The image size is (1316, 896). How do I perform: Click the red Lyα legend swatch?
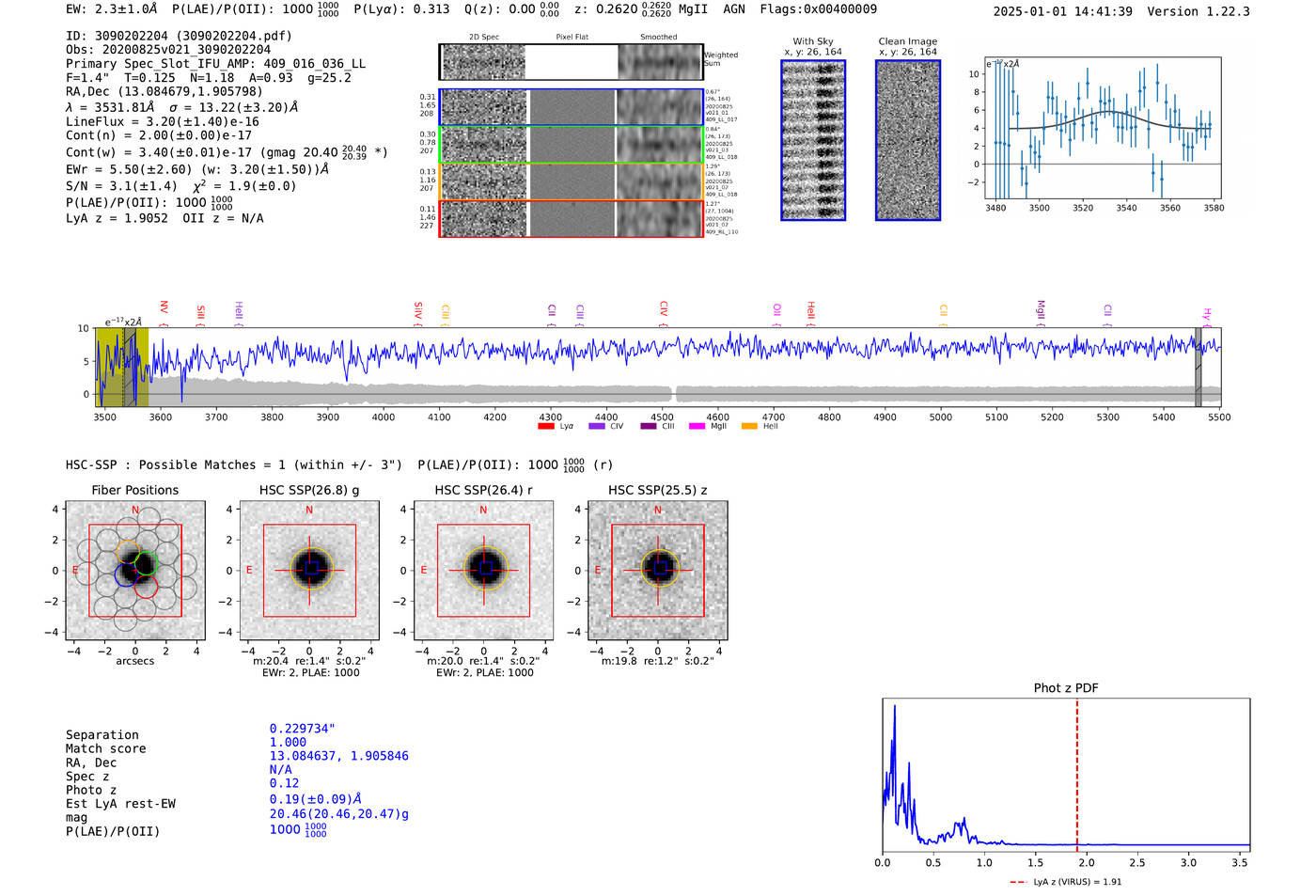545,427
